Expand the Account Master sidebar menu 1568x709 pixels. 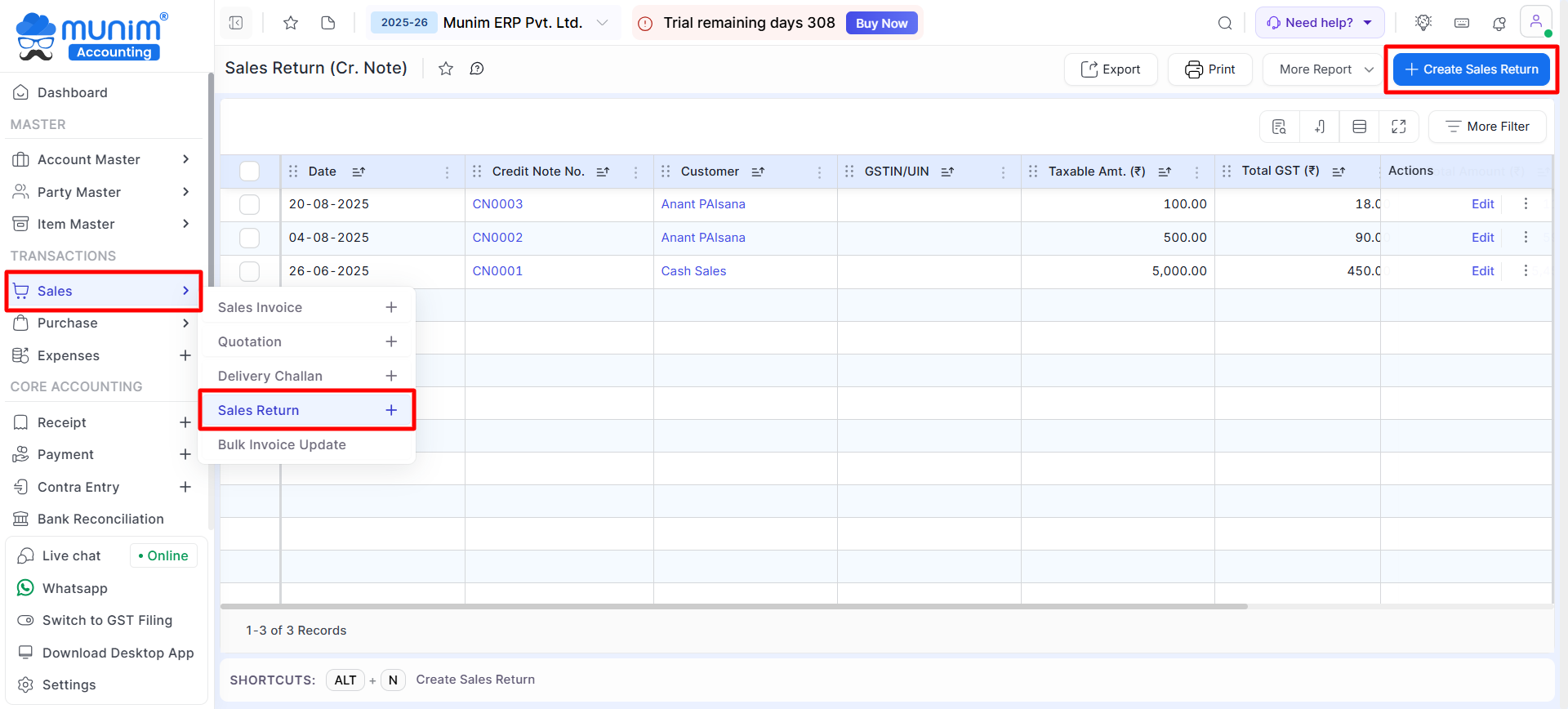click(102, 159)
